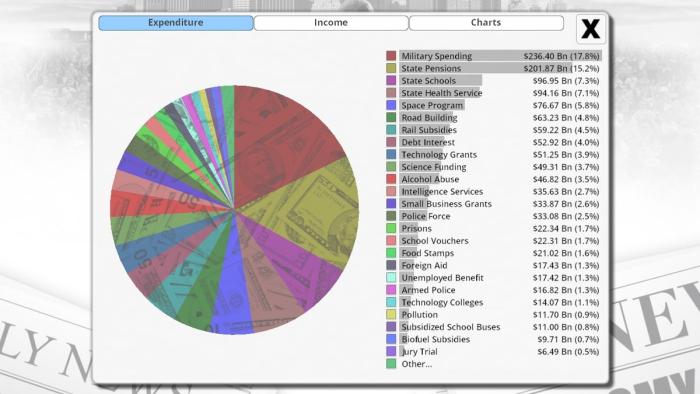Select the Pollution label

(420, 315)
